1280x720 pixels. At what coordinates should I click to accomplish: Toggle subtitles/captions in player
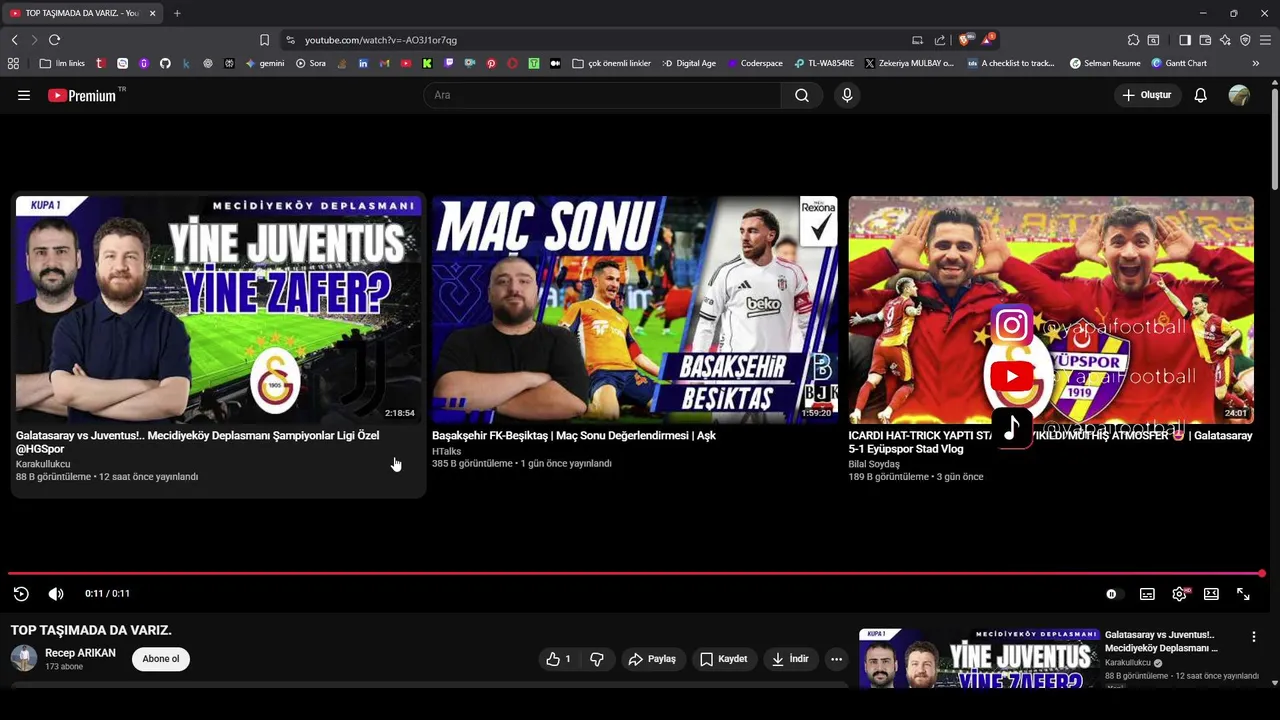click(1147, 594)
